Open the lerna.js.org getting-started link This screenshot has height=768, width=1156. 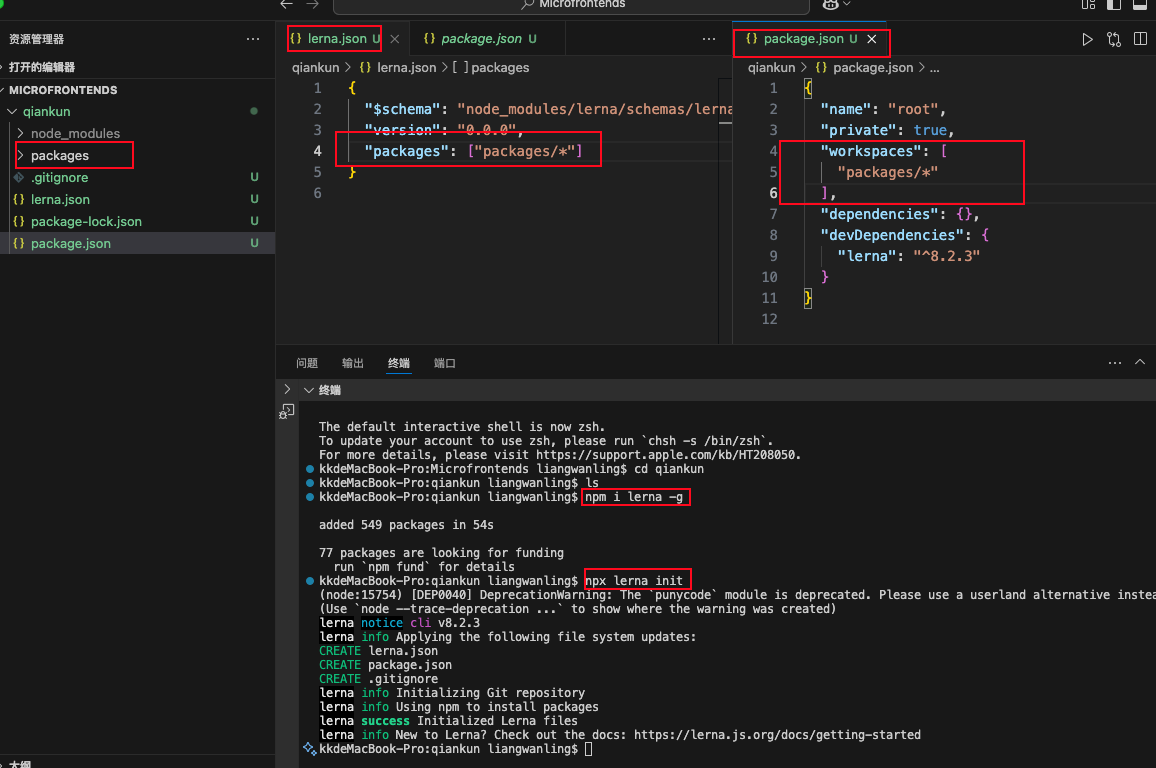pyautogui.click(x=777, y=735)
